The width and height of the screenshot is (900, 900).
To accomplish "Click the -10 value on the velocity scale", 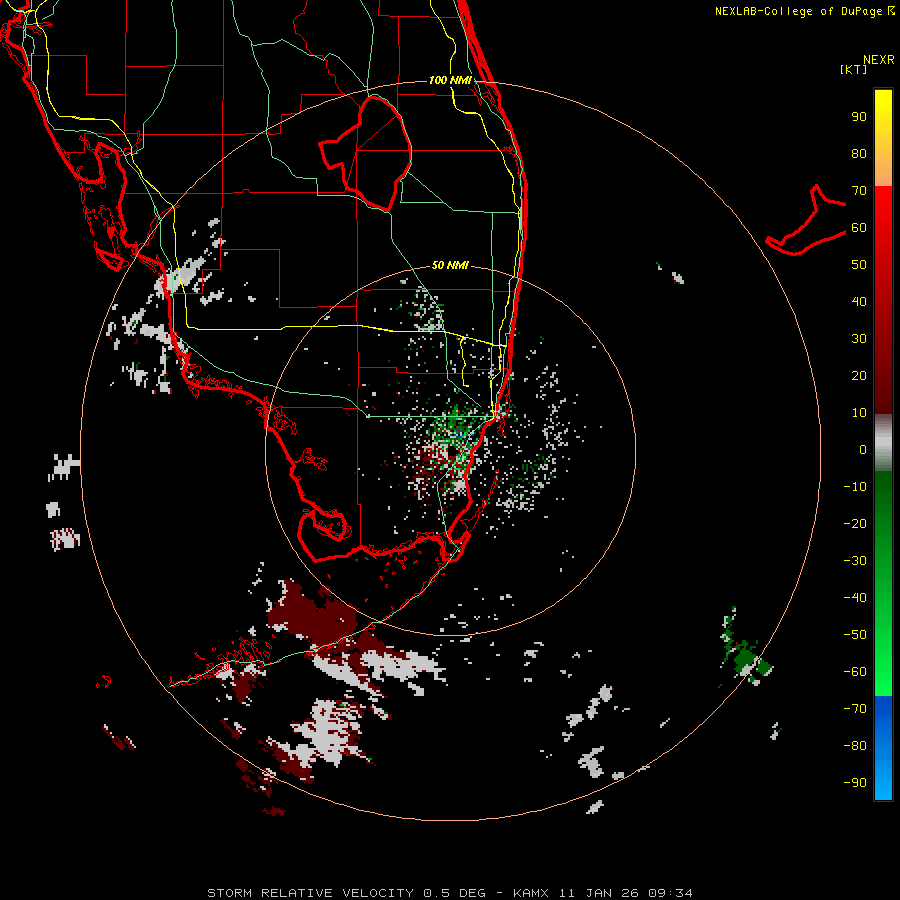I will tap(855, 487).
